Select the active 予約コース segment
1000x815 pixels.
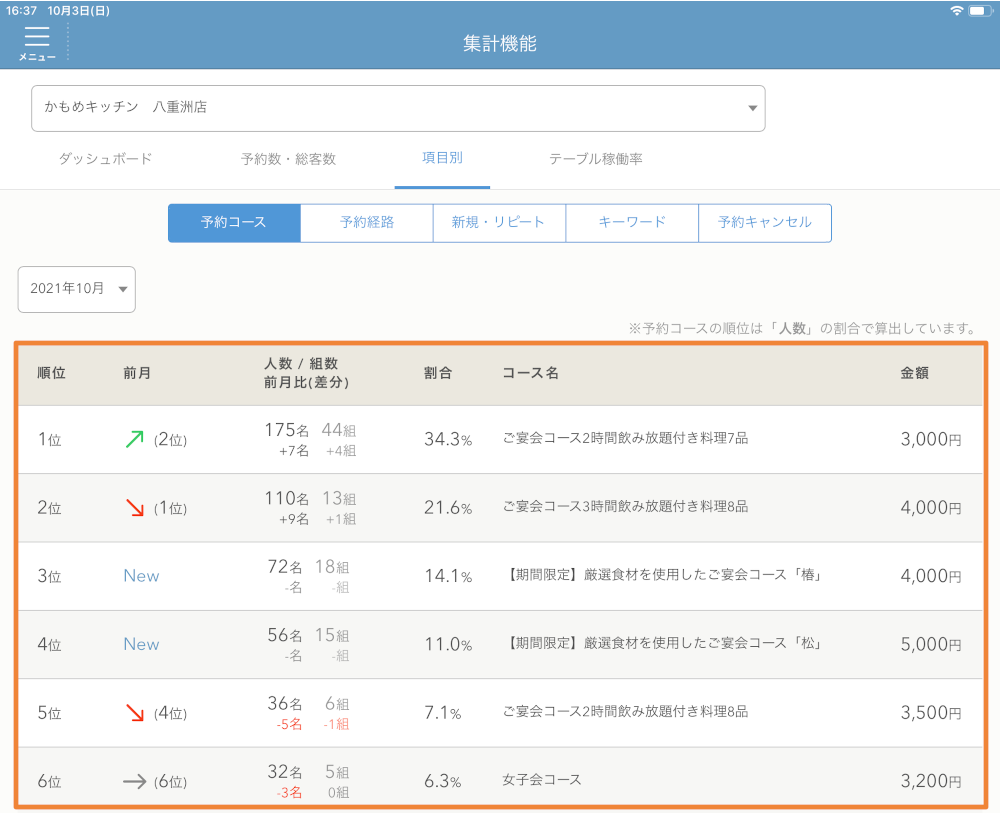point(234,223)
